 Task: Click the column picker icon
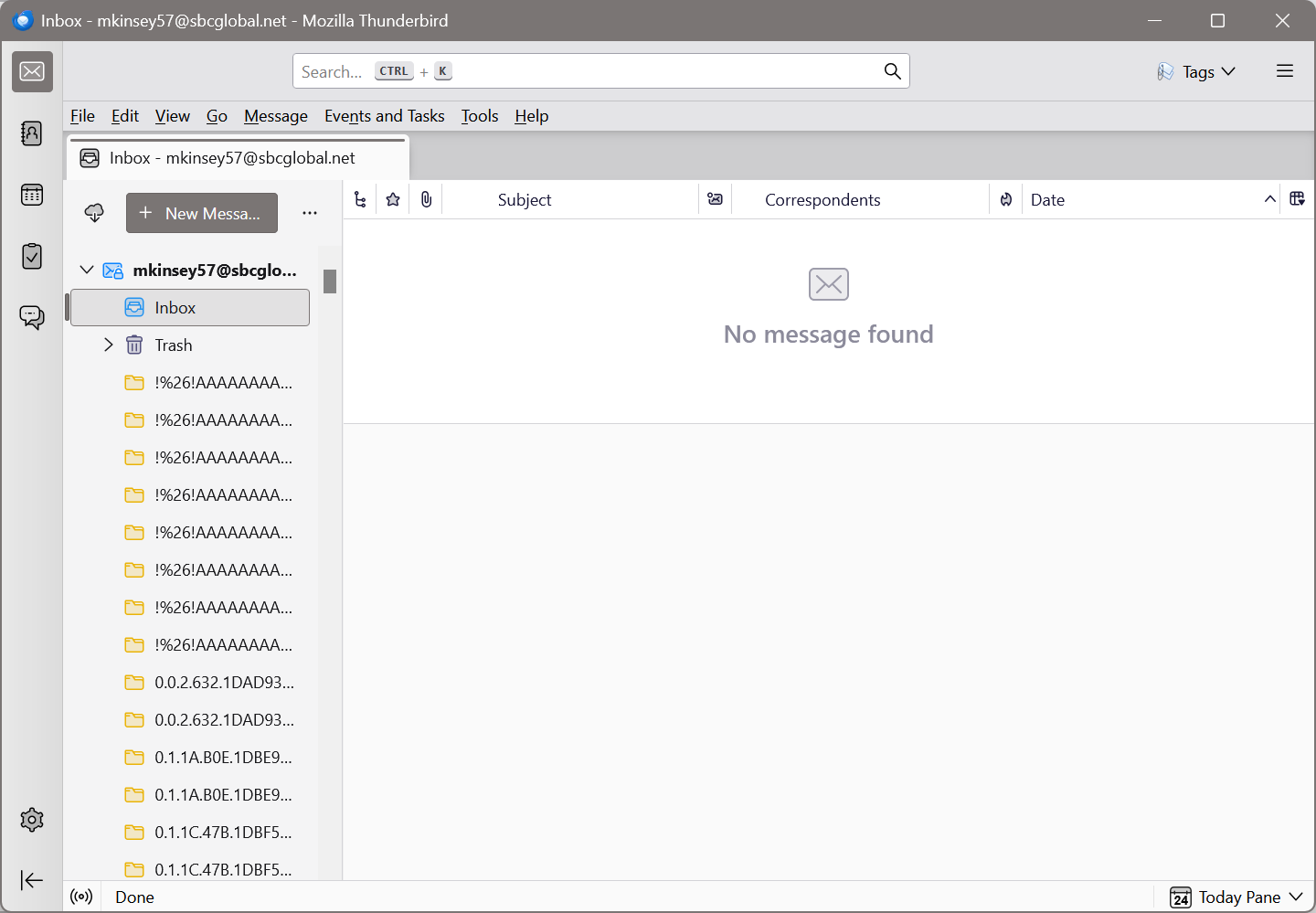coord(1297,199)
